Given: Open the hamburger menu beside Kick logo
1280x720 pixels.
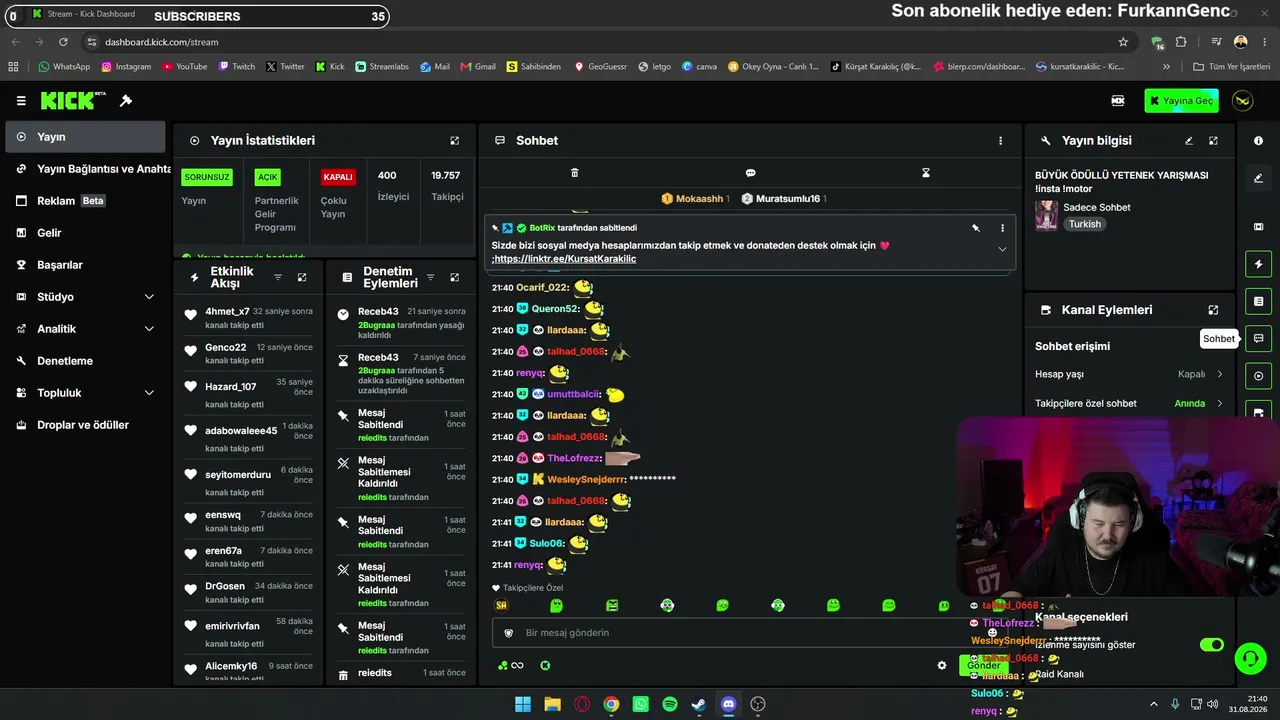Looking at the screenshot, I should pos(21,101).
